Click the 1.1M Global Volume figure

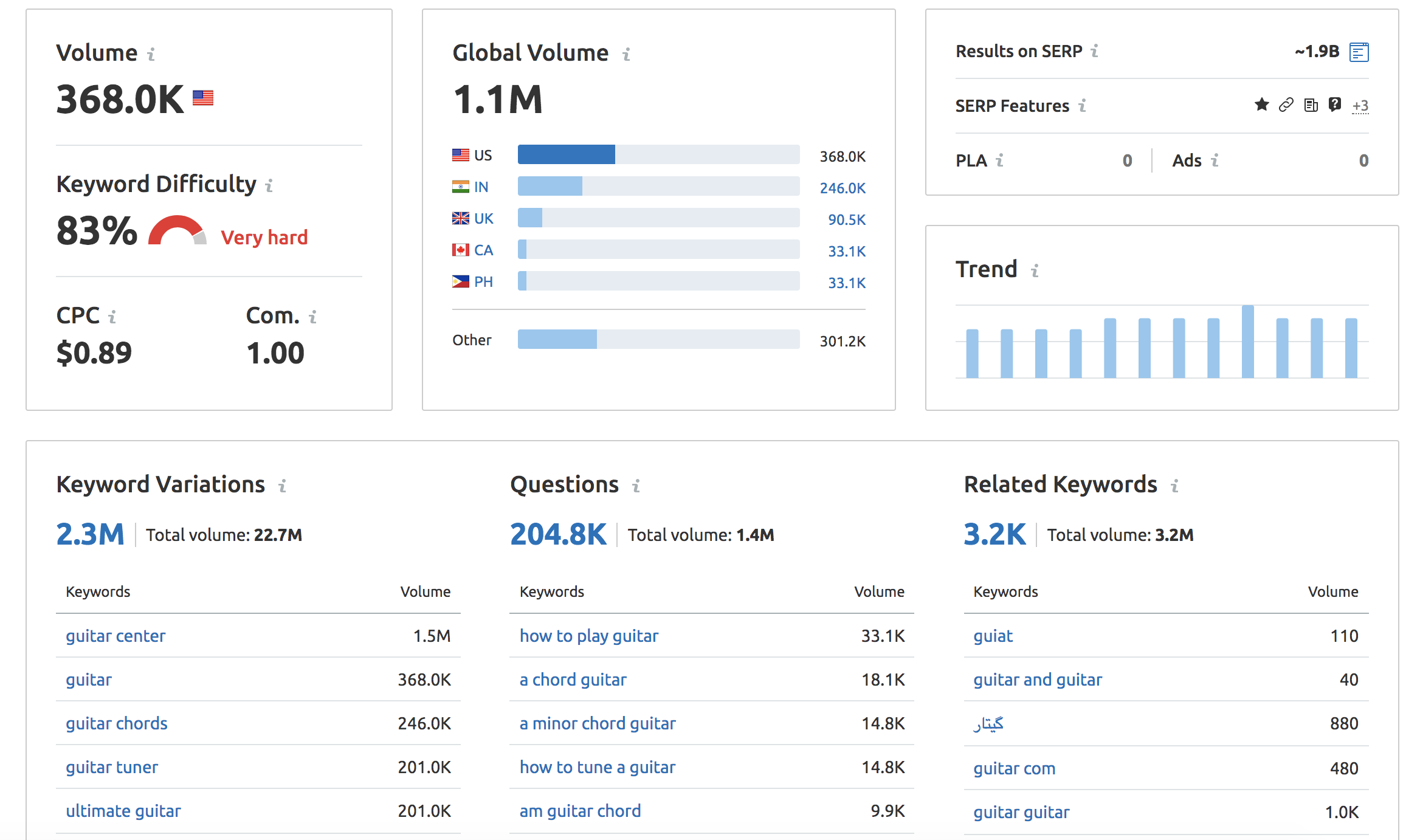498,99
